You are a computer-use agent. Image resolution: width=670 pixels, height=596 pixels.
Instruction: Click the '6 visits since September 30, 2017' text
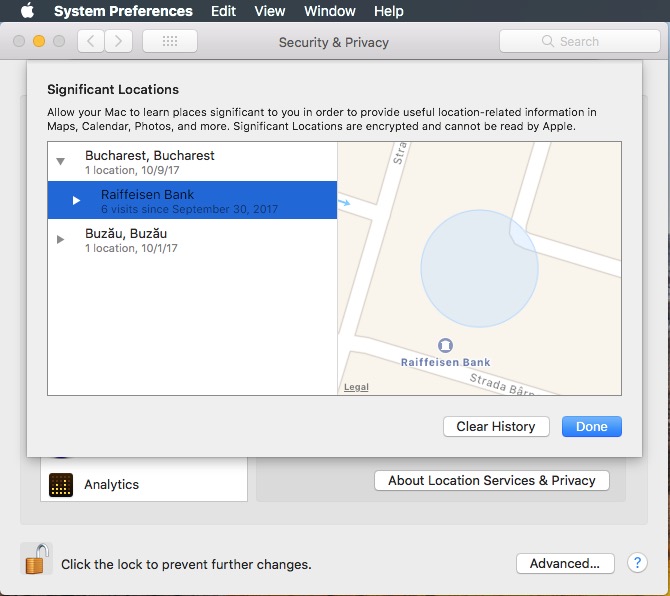click(x=189, y=209)
